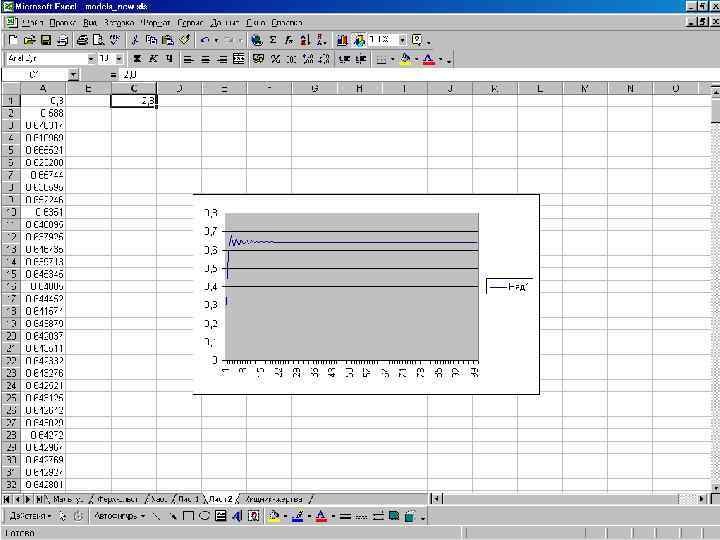Open the Fill Color palette arrow in Formatting toolbar
This screenshot has width=720, height=540.
pos(416,59)
